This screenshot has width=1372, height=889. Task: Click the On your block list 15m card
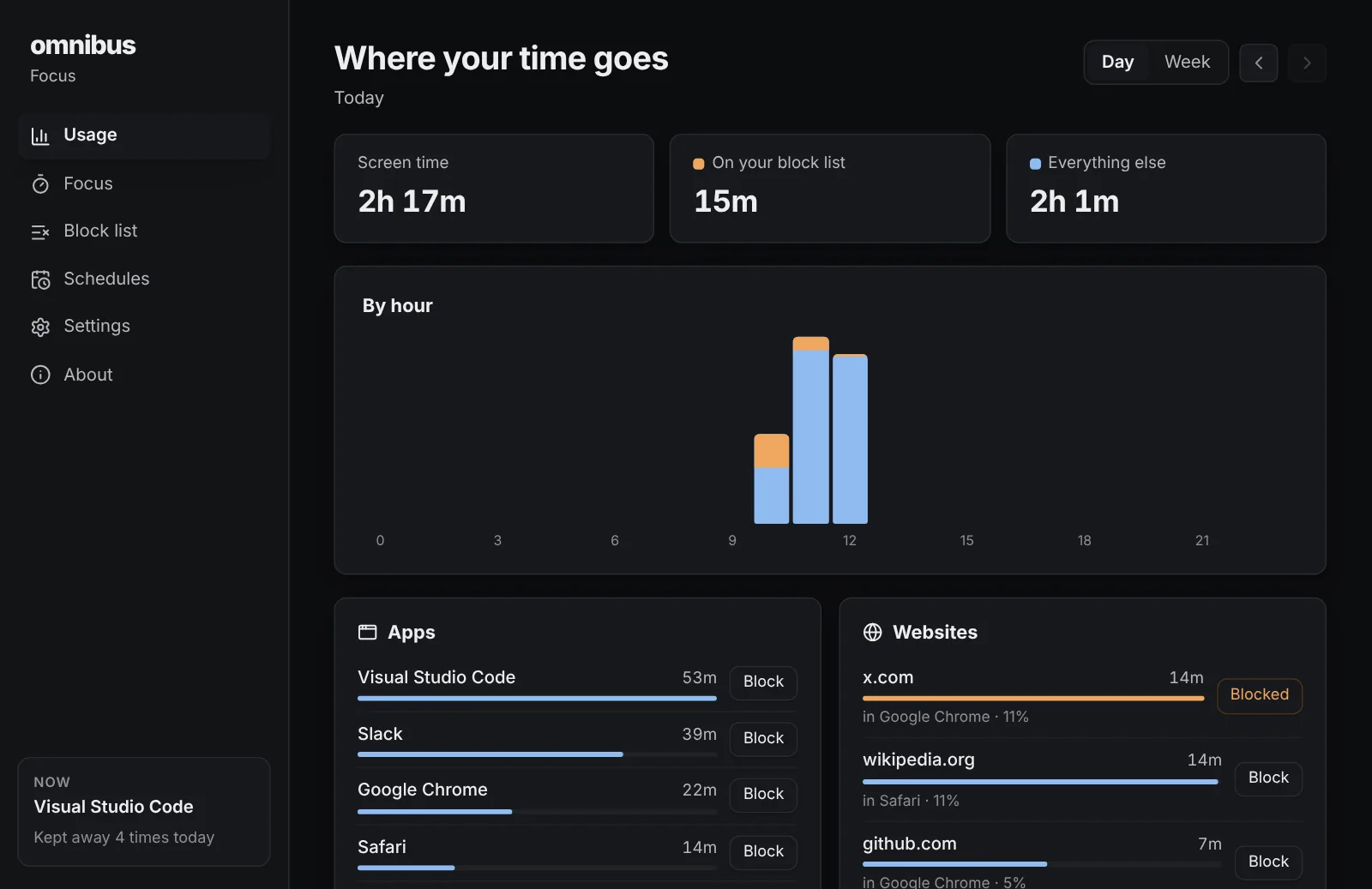coord(830,189)
